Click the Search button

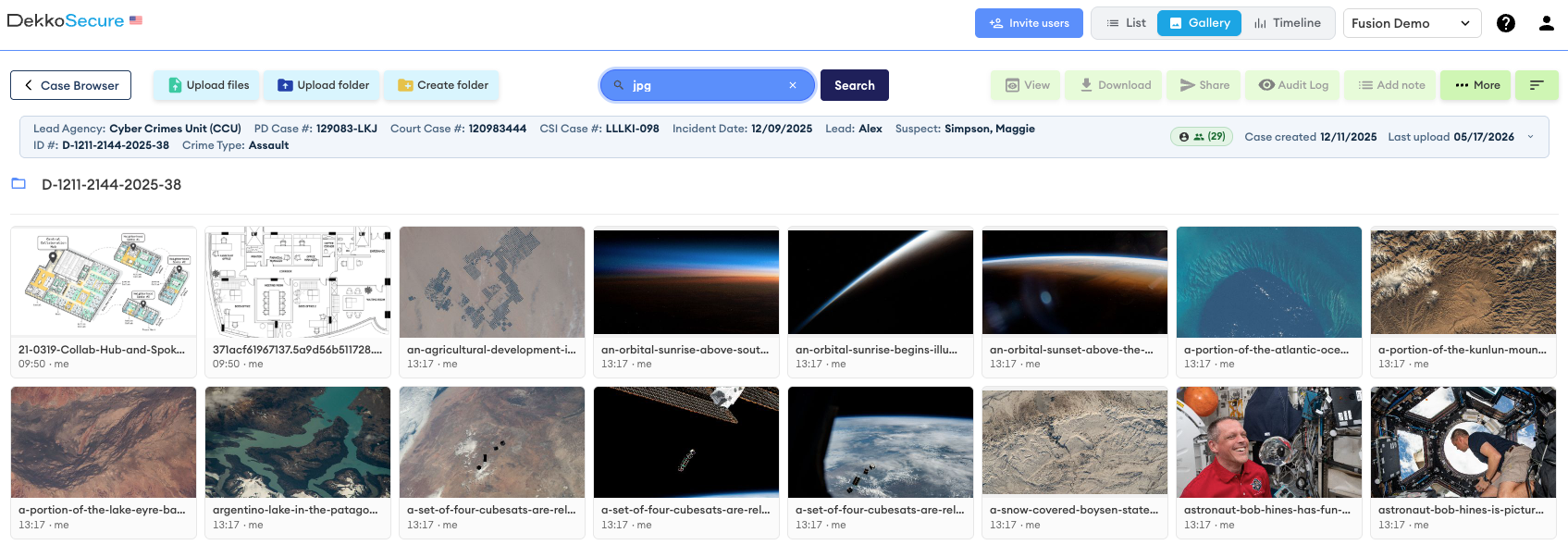(855, 85)
